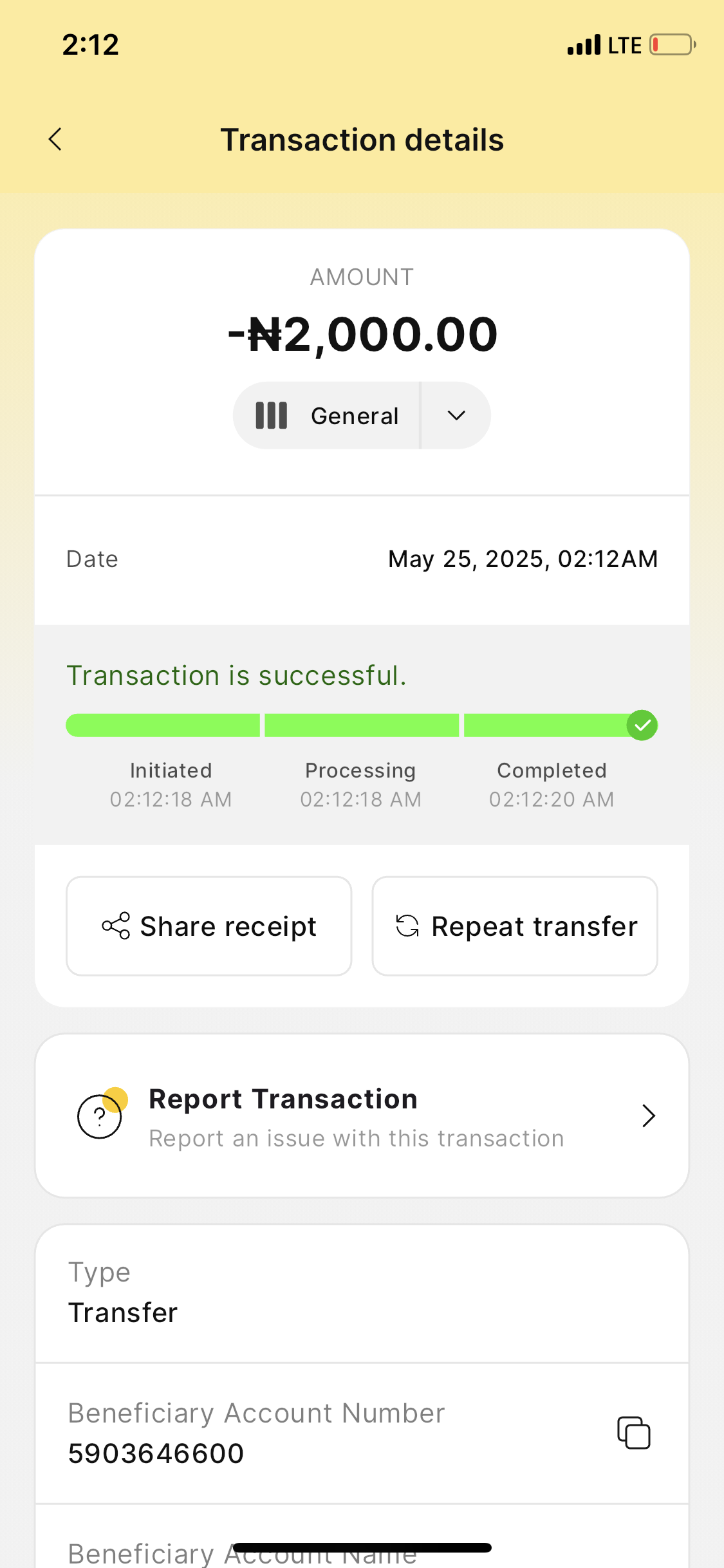
Task: Tap the cellular signal bars icon
Action: coord(584,45)
